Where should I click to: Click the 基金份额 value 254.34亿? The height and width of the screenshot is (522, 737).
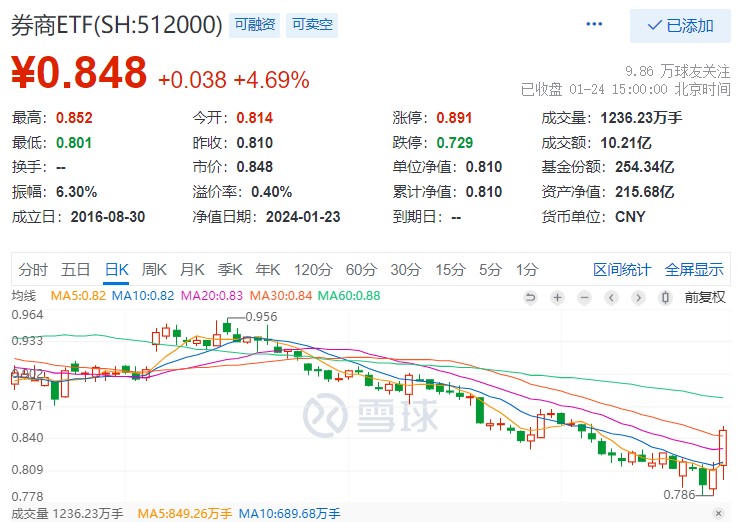pos(645,167)
